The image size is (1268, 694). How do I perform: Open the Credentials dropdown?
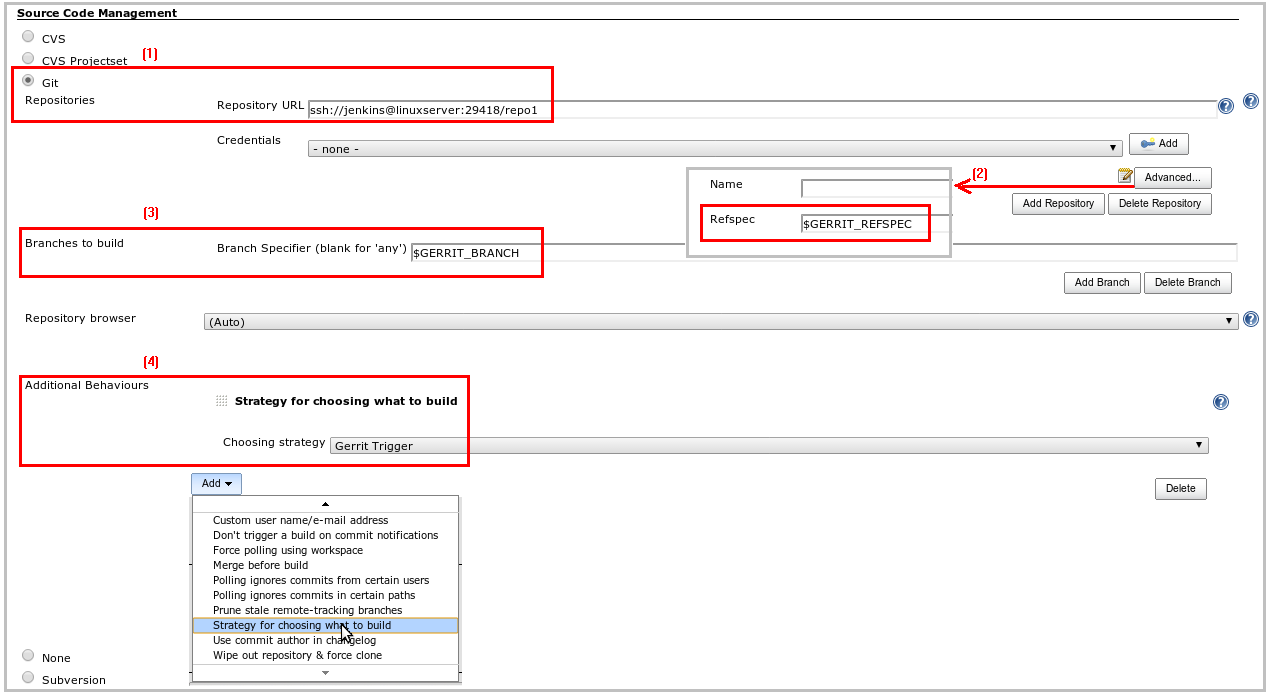pyautogui.click(x=714, y=148)
